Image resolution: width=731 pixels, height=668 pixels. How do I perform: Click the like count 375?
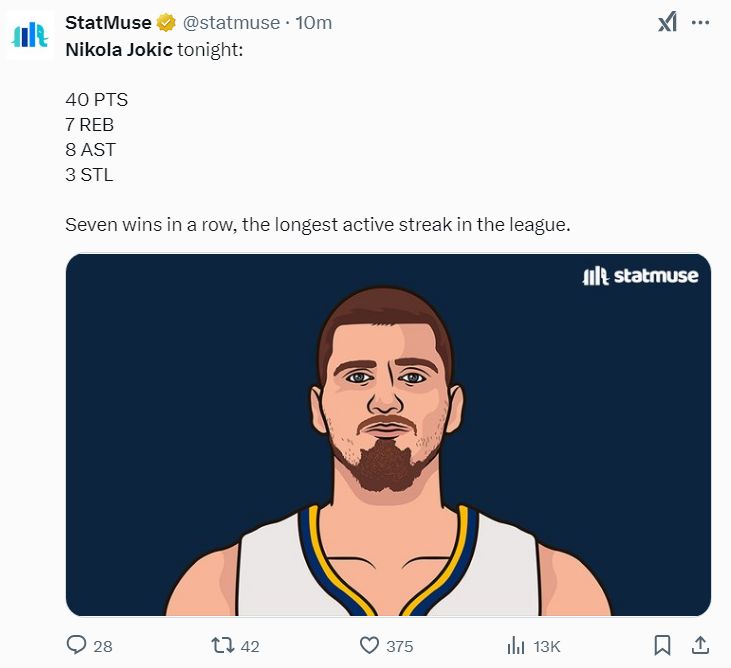coord(399,646)
